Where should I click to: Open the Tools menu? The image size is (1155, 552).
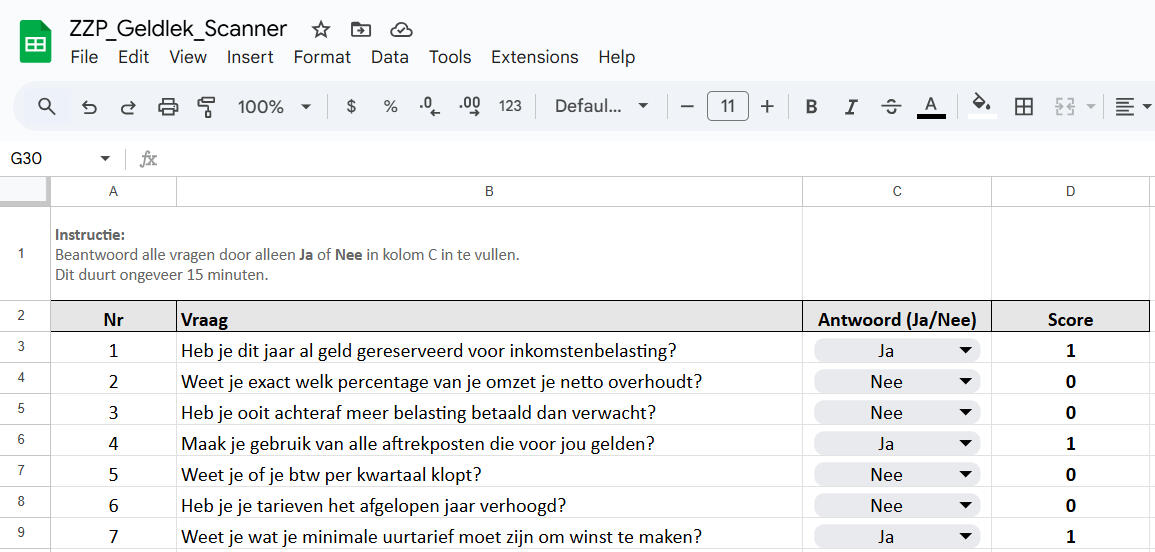(x=450, y=57)
